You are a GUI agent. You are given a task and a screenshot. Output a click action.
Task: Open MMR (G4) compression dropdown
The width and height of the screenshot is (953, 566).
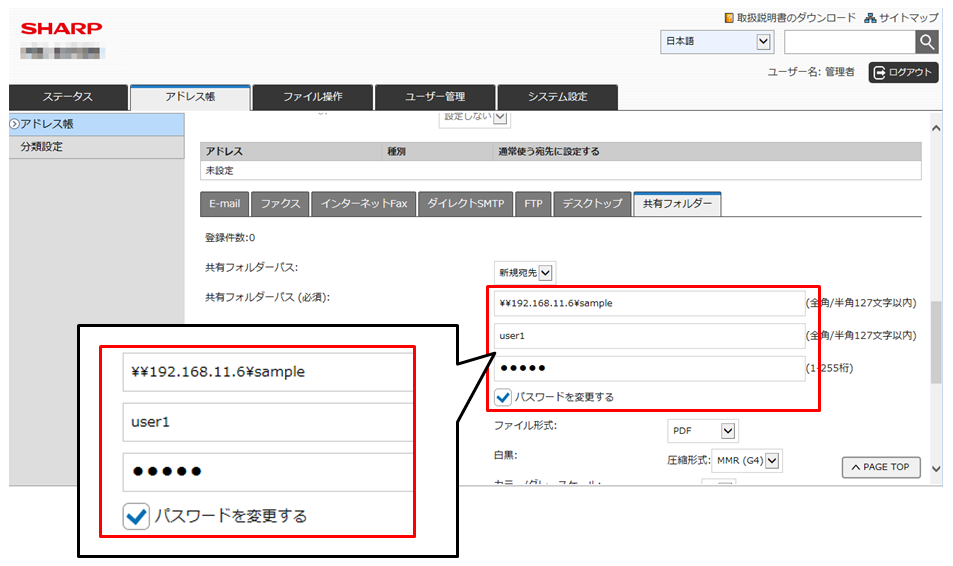click(x=746, y=460)
